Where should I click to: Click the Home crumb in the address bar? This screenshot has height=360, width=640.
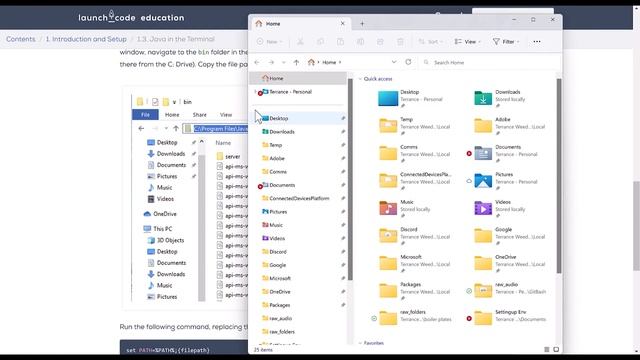click(x=329, y=62)
